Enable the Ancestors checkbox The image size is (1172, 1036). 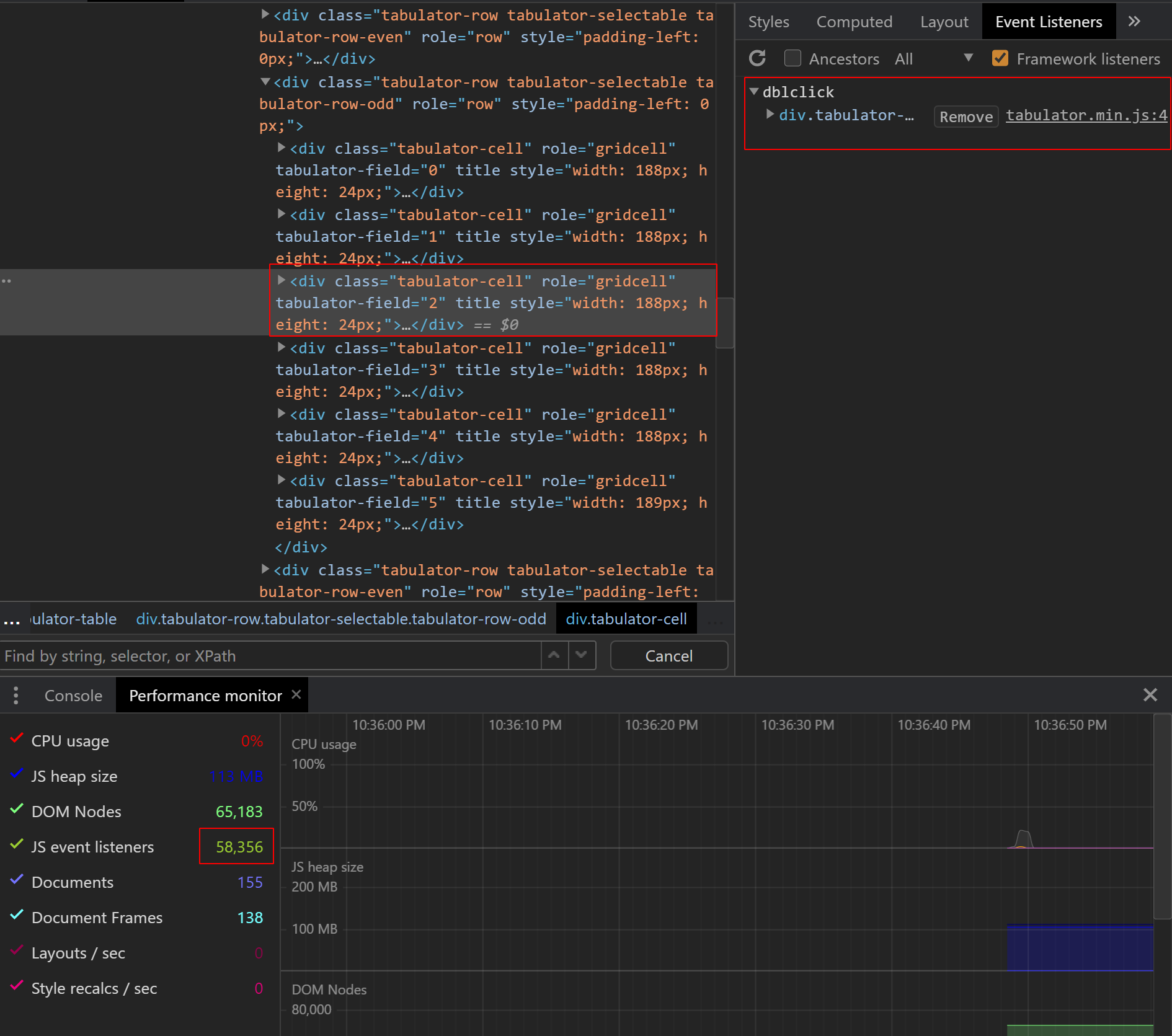click(x=792, y=58)
